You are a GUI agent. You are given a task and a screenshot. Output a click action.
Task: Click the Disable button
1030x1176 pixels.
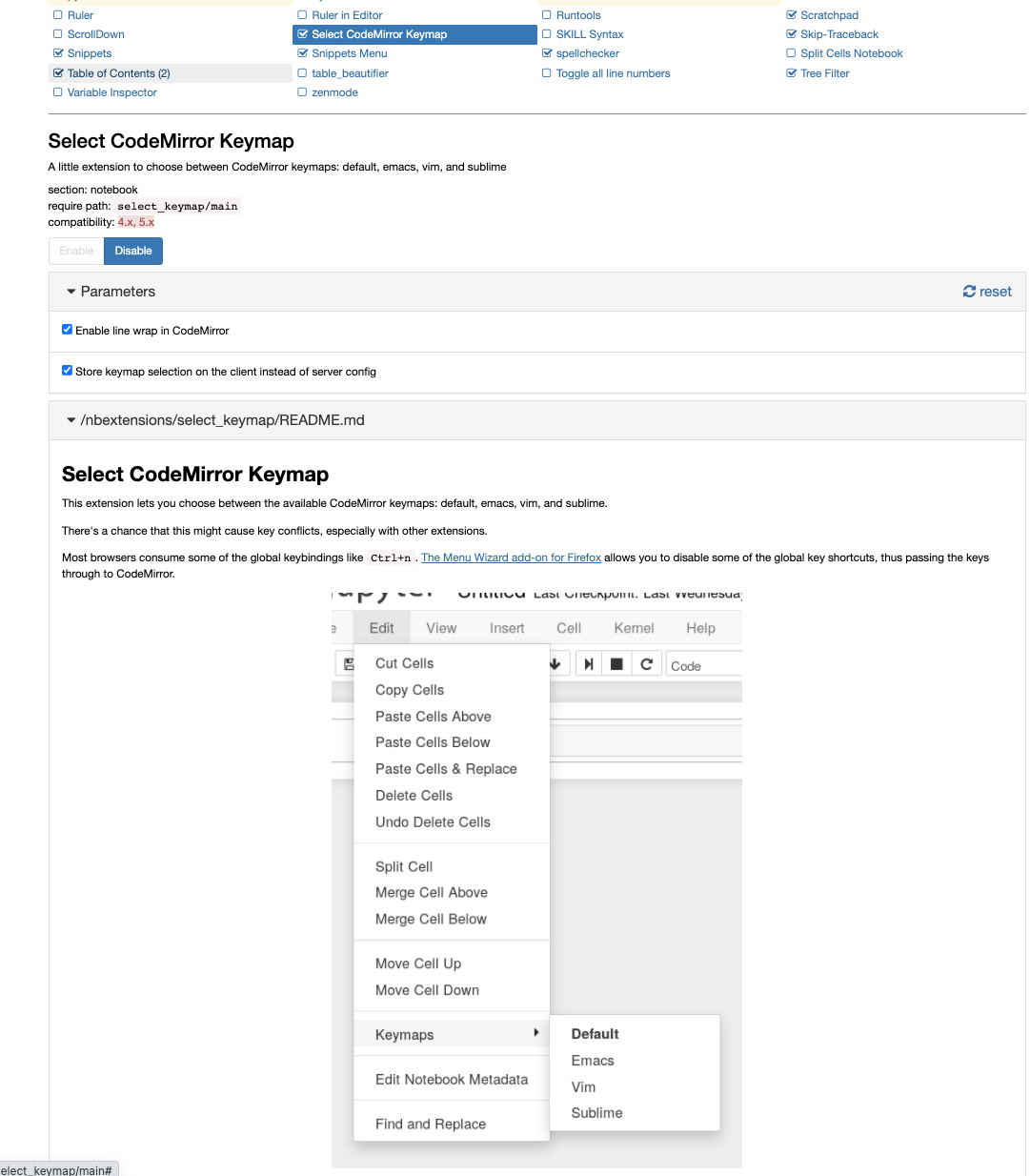[x=133, y=251]
